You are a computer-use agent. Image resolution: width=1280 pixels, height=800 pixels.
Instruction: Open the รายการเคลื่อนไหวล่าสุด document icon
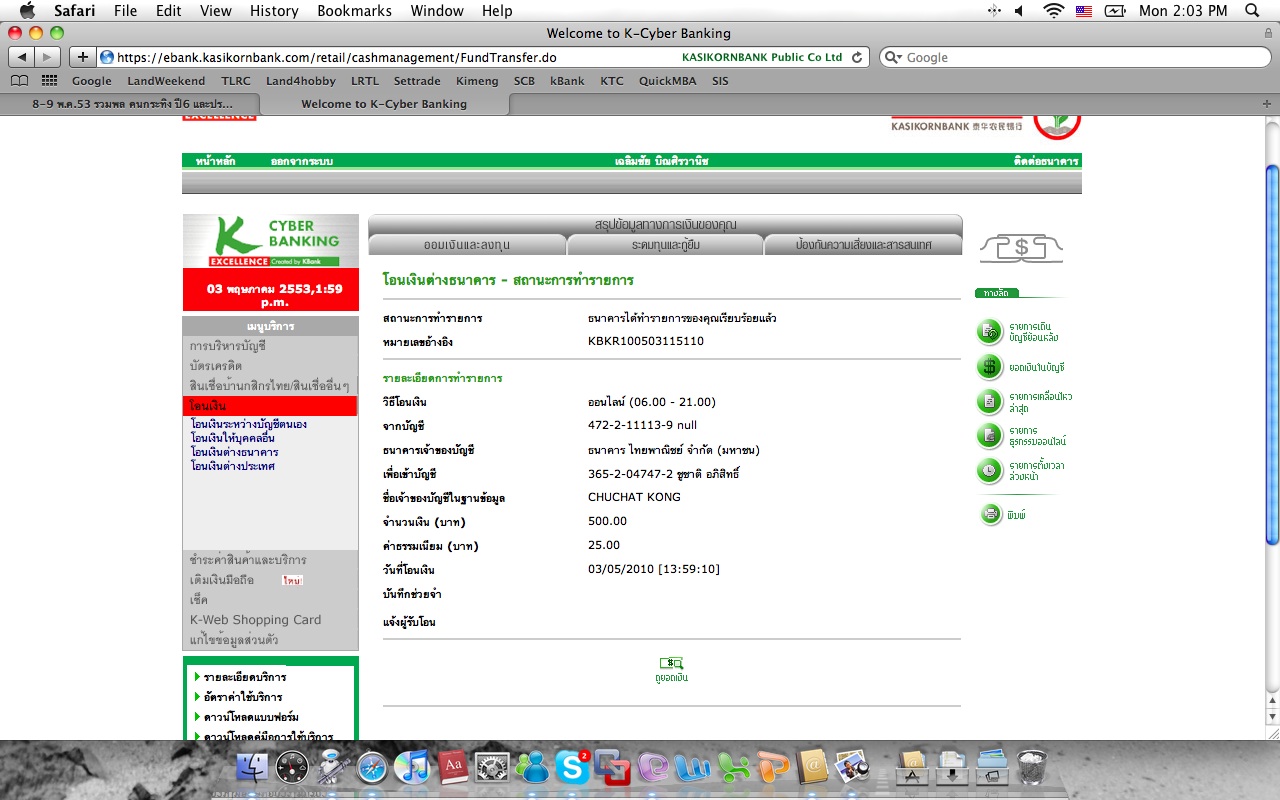989,402
